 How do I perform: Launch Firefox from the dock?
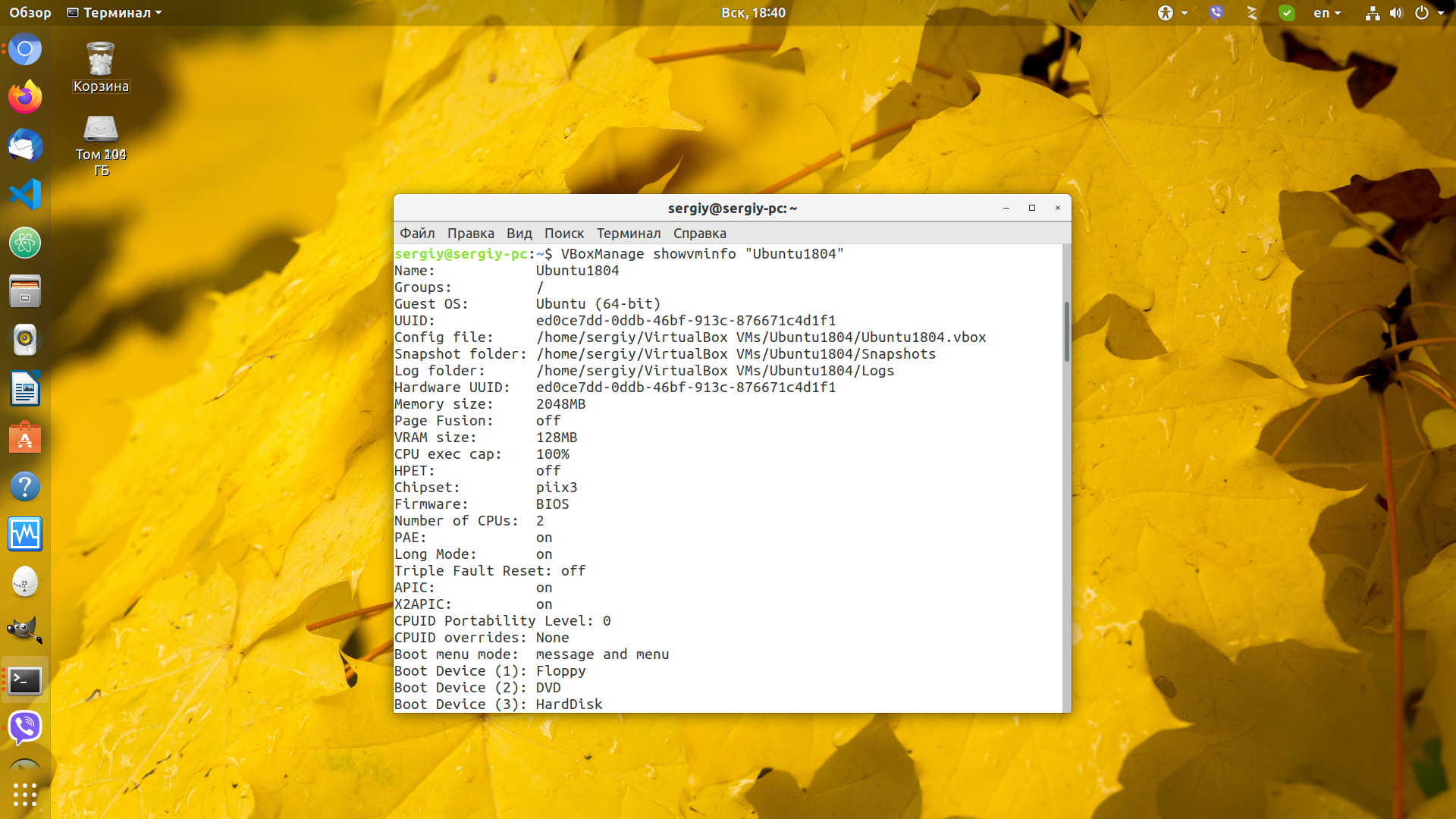[25, 97]
